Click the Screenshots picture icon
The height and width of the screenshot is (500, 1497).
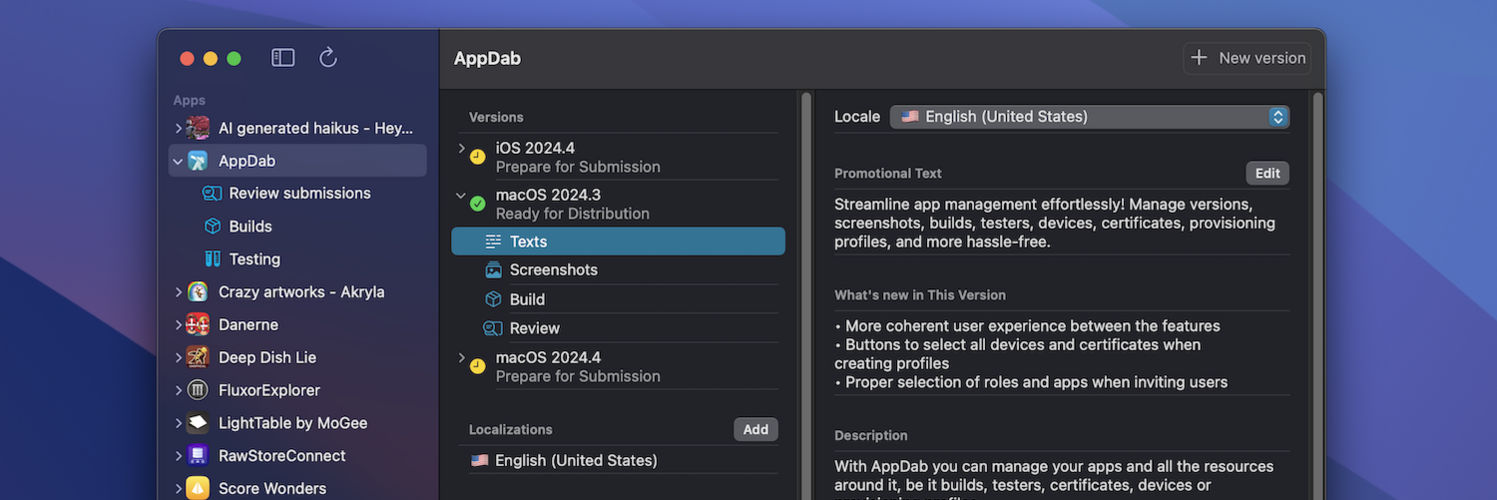point(493,270)
